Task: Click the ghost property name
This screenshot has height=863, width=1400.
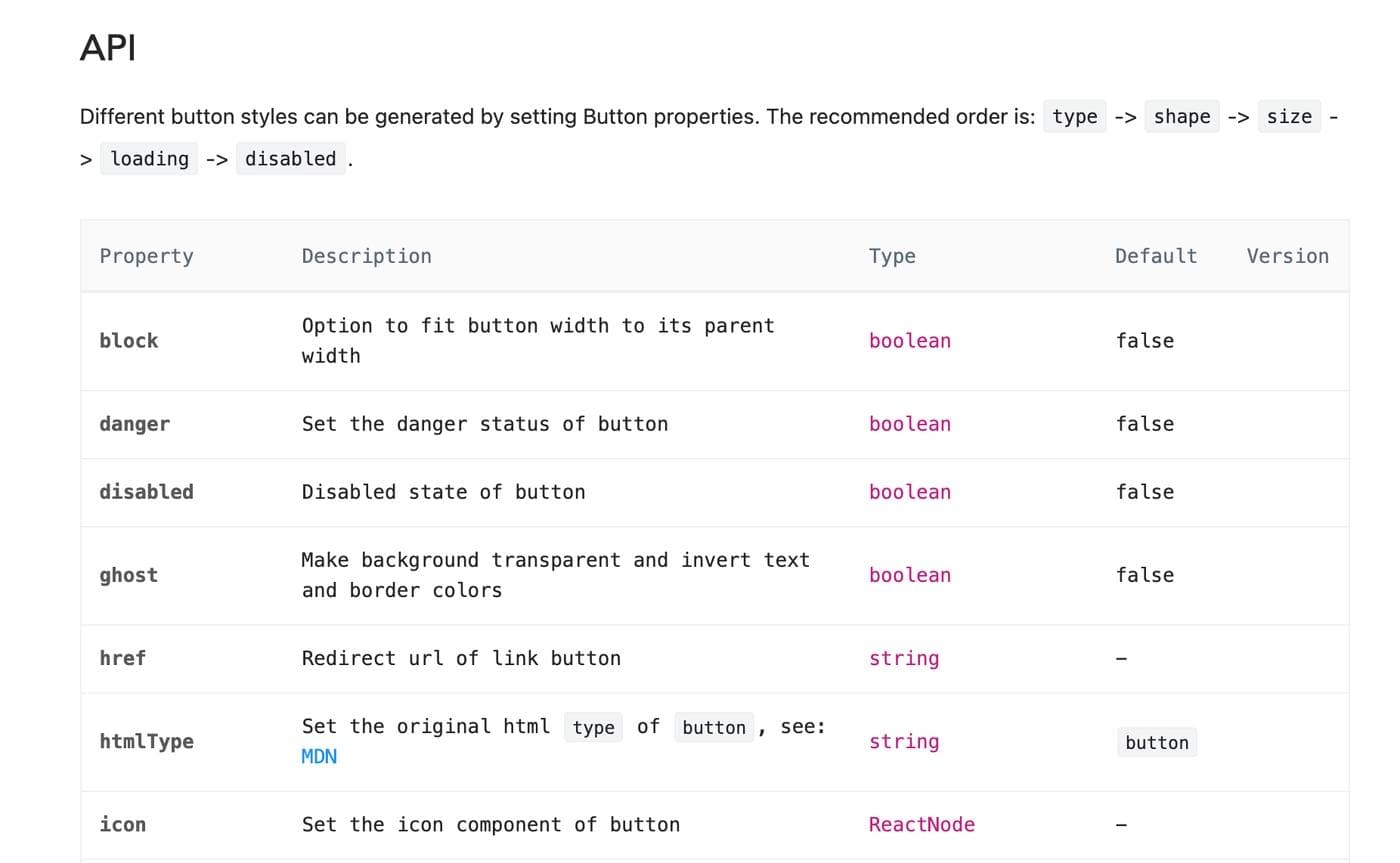Action: coord(129,575)
